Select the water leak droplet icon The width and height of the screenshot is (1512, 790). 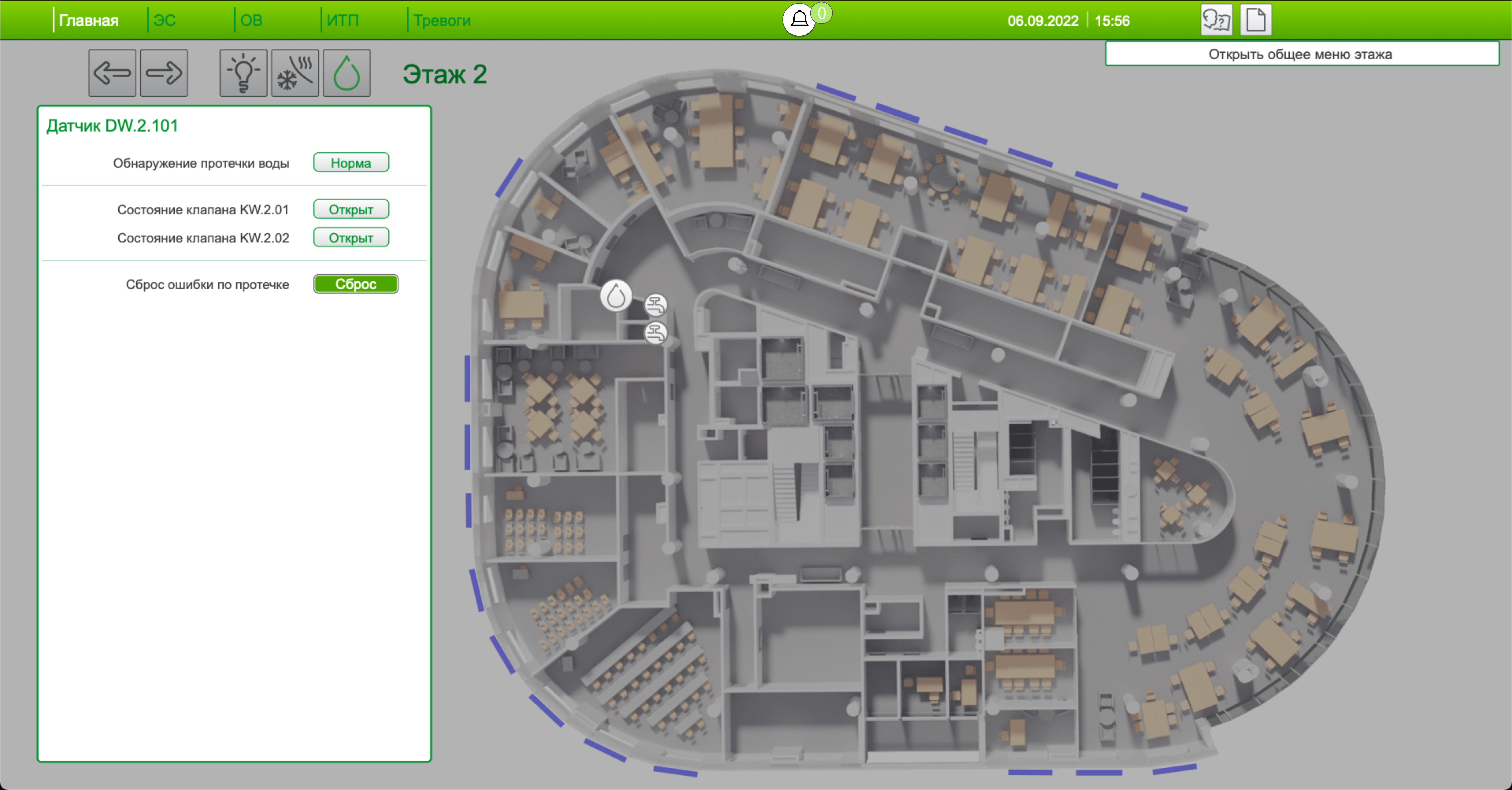pos(346,73)
